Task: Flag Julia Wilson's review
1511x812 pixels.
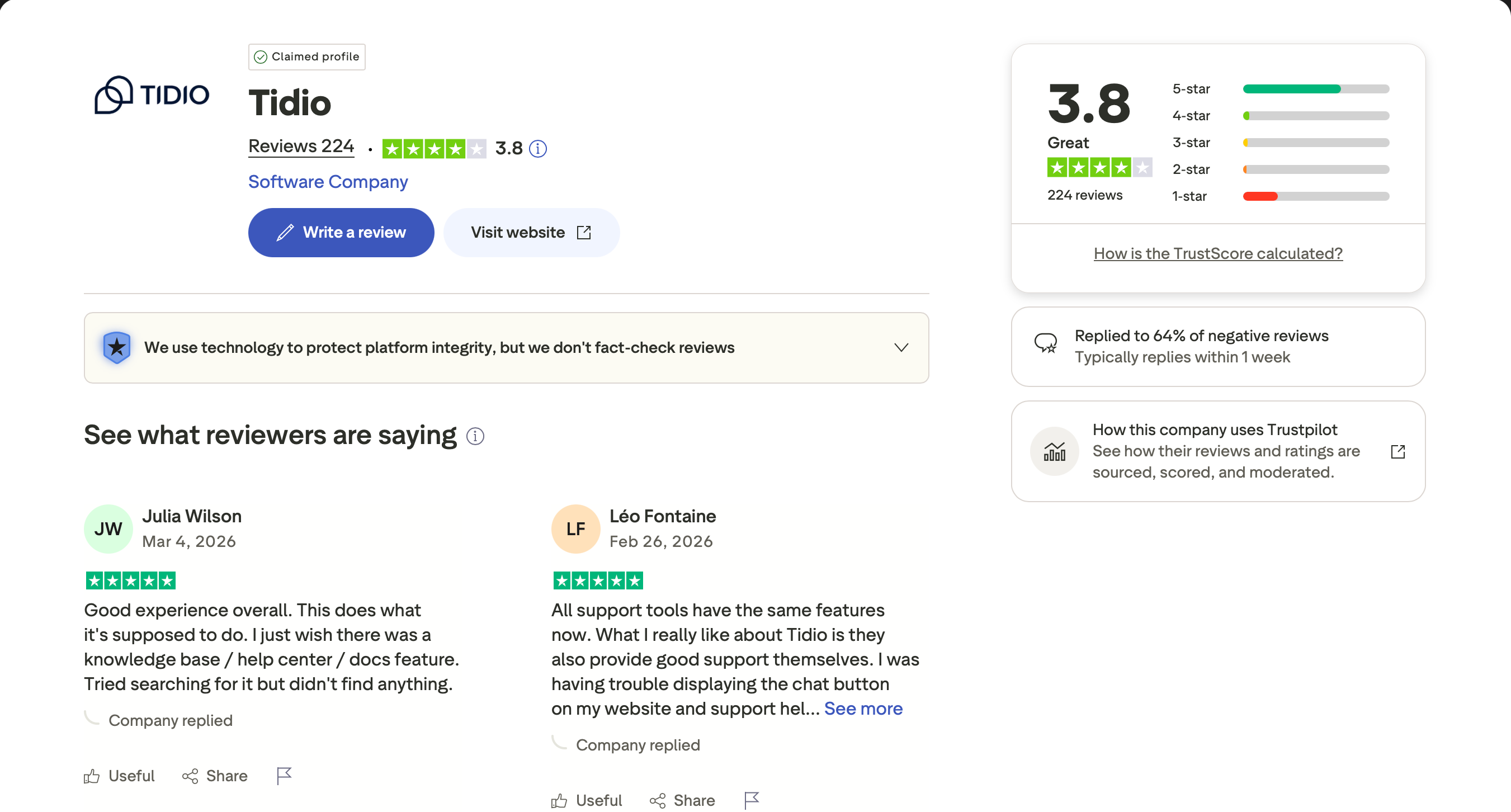Action: 284,776
